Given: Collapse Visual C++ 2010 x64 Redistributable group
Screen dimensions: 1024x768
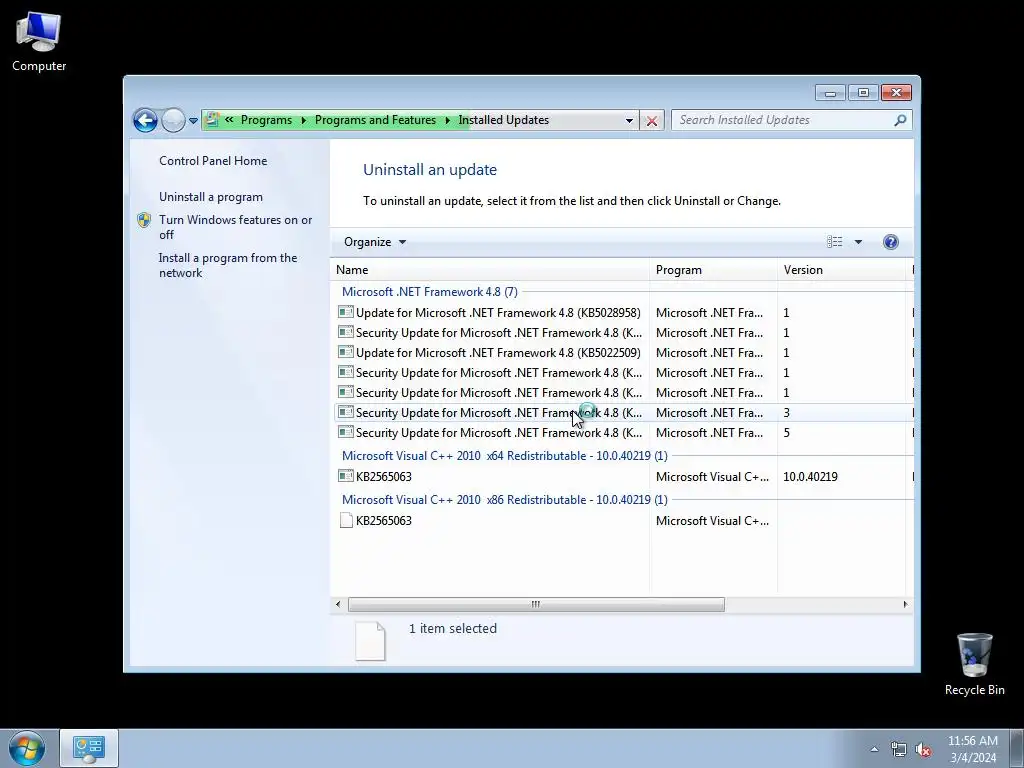Looking at the screenshot, I should [505, 456].
